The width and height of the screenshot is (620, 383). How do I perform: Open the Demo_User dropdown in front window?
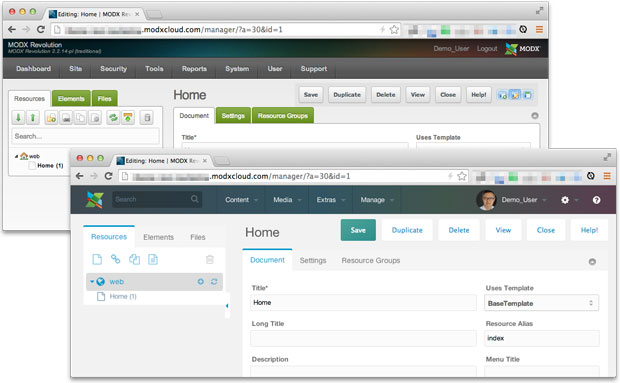pyautogui.click(x=524, y=200)
